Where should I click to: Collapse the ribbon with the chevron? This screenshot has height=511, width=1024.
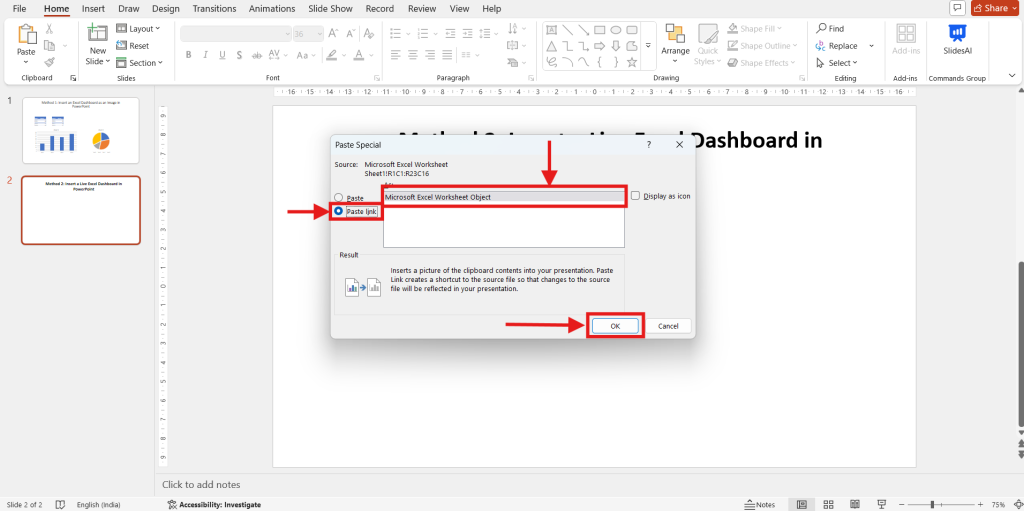[1012, 76]
